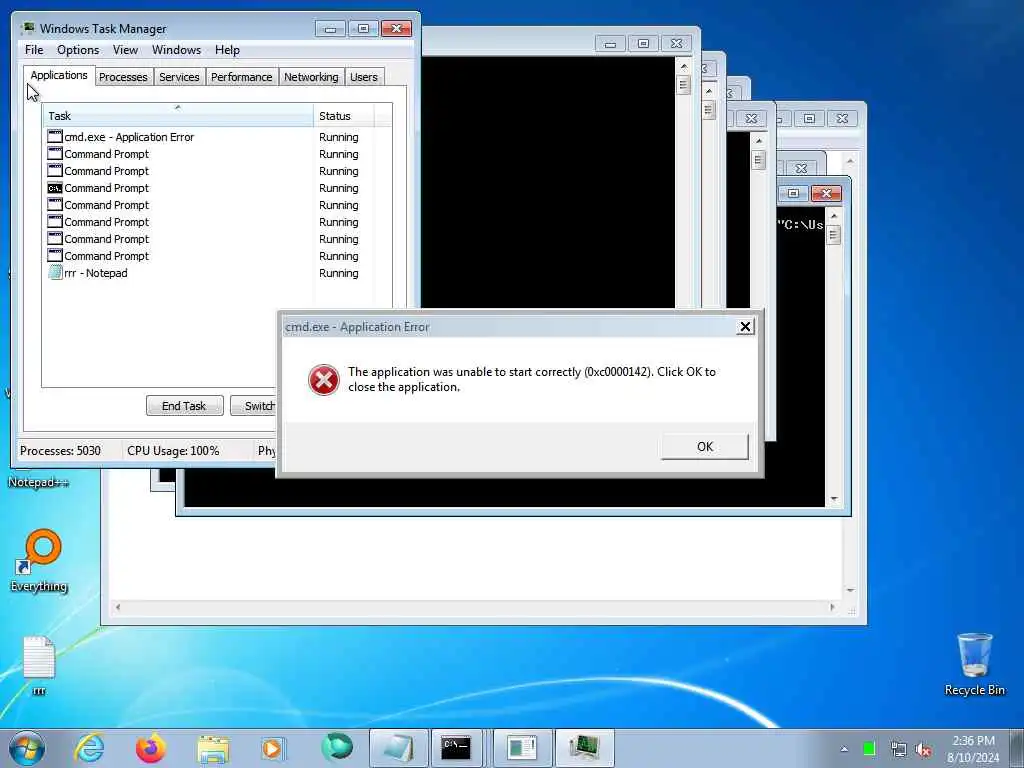This screenshot has height=768, width=1024.
Task: Select the Applications tab
Action: coord(59,75)
